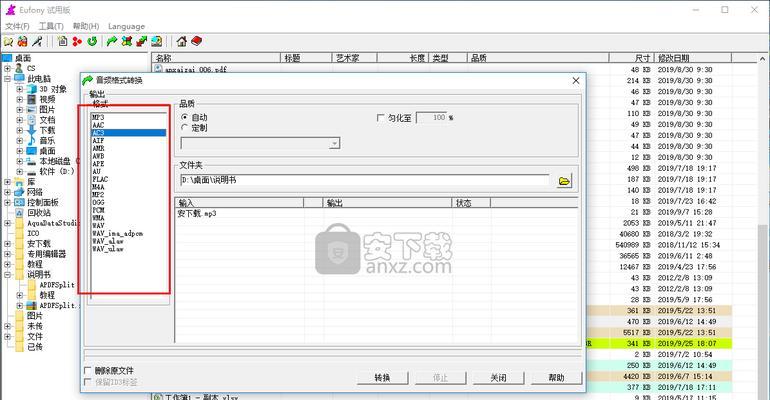Click the 状态 column header in dialog
This screenshot has height=400, width=770.
pos(470,203)
